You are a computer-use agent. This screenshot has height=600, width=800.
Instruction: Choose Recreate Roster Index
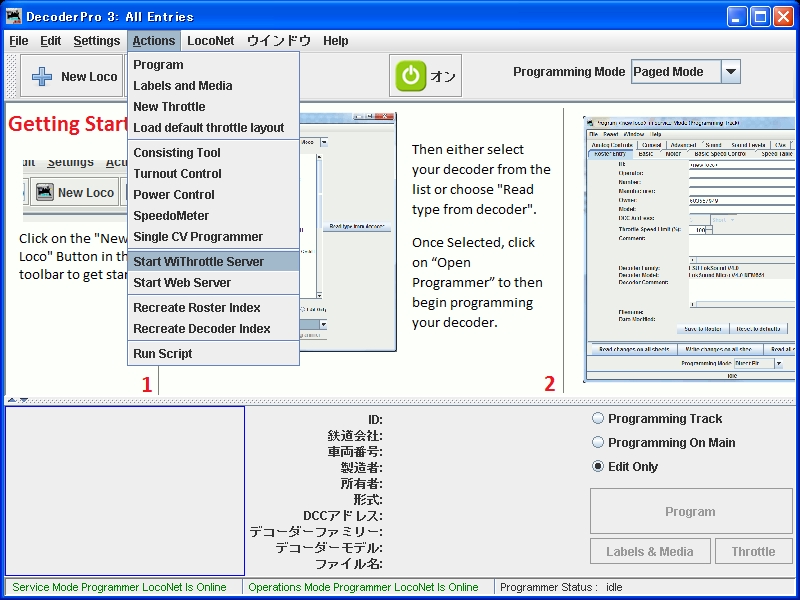pos(213,308)
